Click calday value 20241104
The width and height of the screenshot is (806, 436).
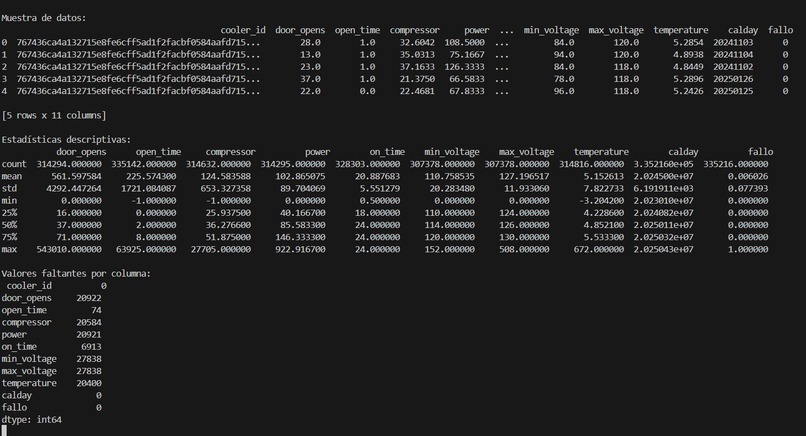click(732, 54)
